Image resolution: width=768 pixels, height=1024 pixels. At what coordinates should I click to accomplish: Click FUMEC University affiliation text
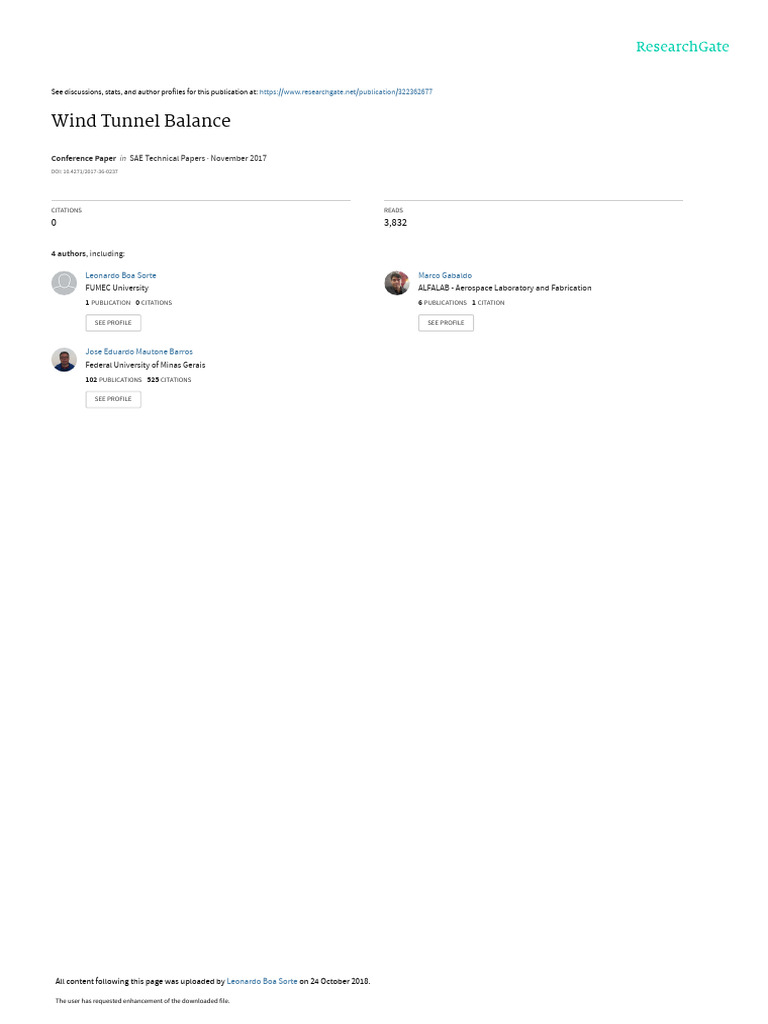[117, 288]
